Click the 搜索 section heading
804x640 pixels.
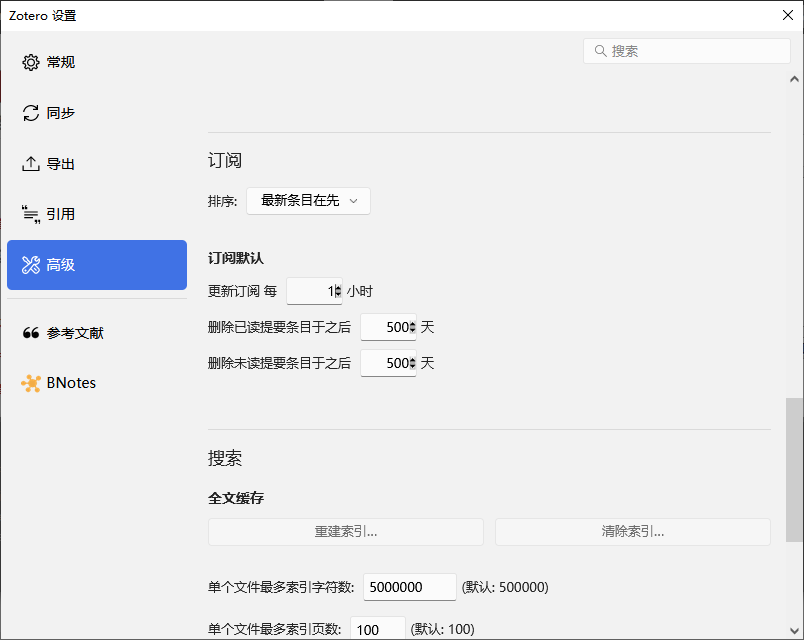225,458
